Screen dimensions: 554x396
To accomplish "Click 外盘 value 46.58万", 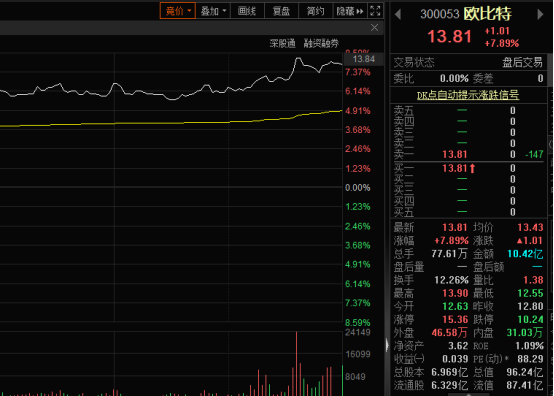I will tap(449, 333).
